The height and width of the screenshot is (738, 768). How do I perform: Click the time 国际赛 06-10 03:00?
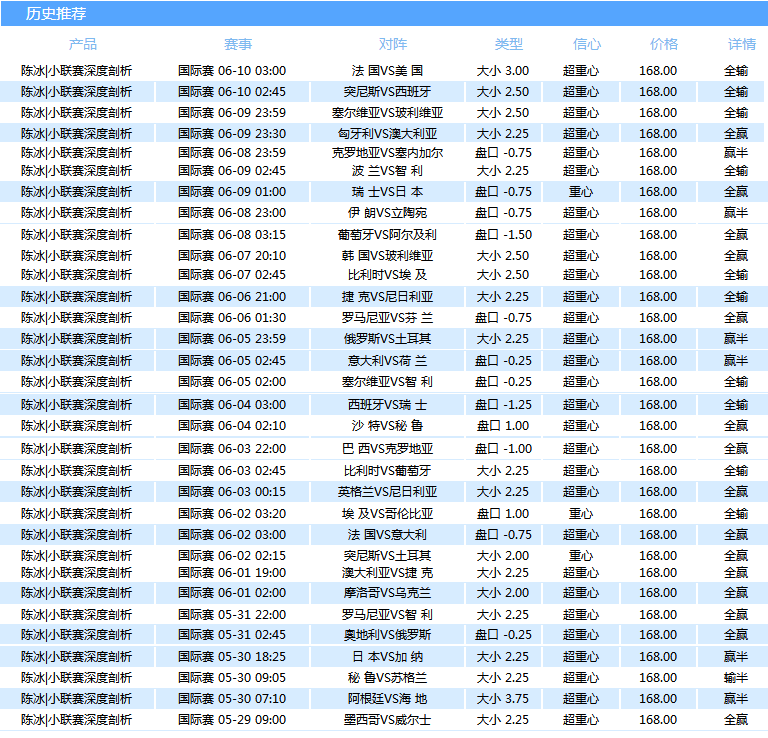(x=232, y=71)
